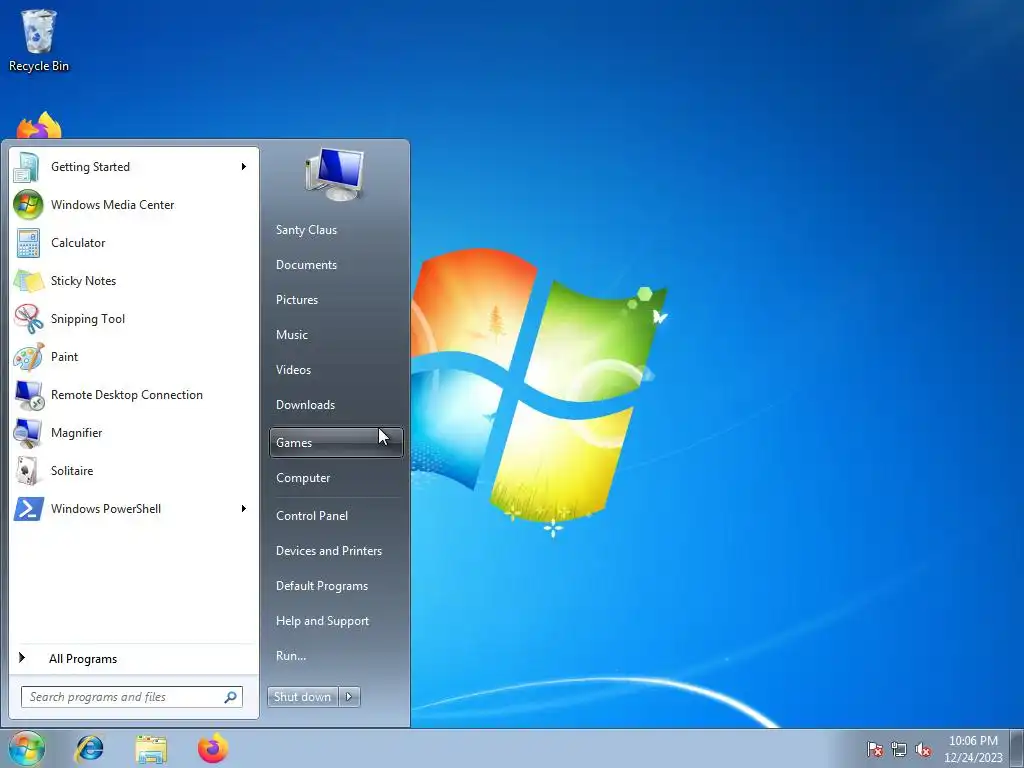
Task: Open Internet Explorer from the taskbar
Action: pos(89,748)
